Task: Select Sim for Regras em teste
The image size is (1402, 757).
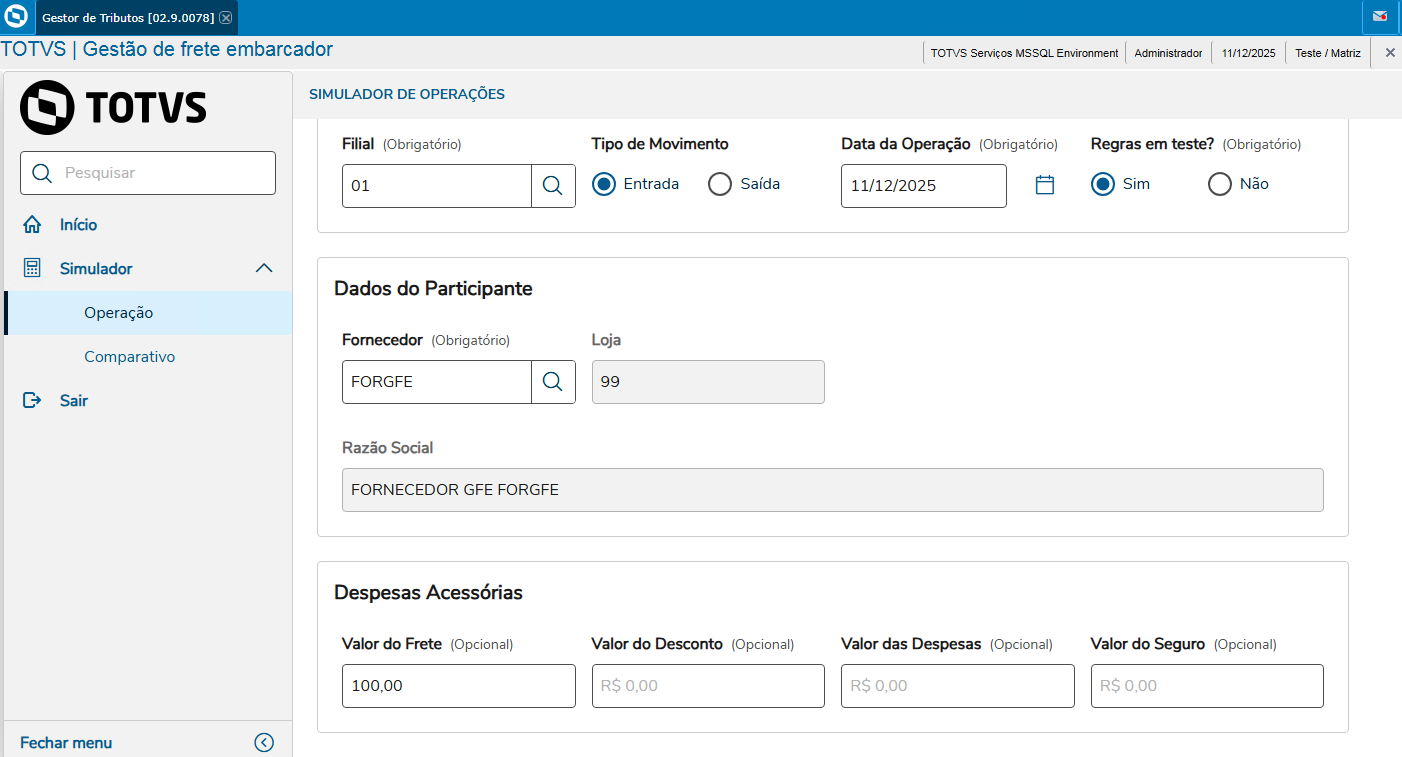Action: [1103, 184]
